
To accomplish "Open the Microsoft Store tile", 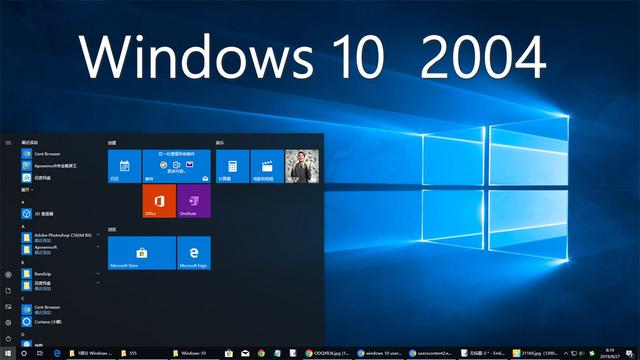I will (x=142, y=253).
